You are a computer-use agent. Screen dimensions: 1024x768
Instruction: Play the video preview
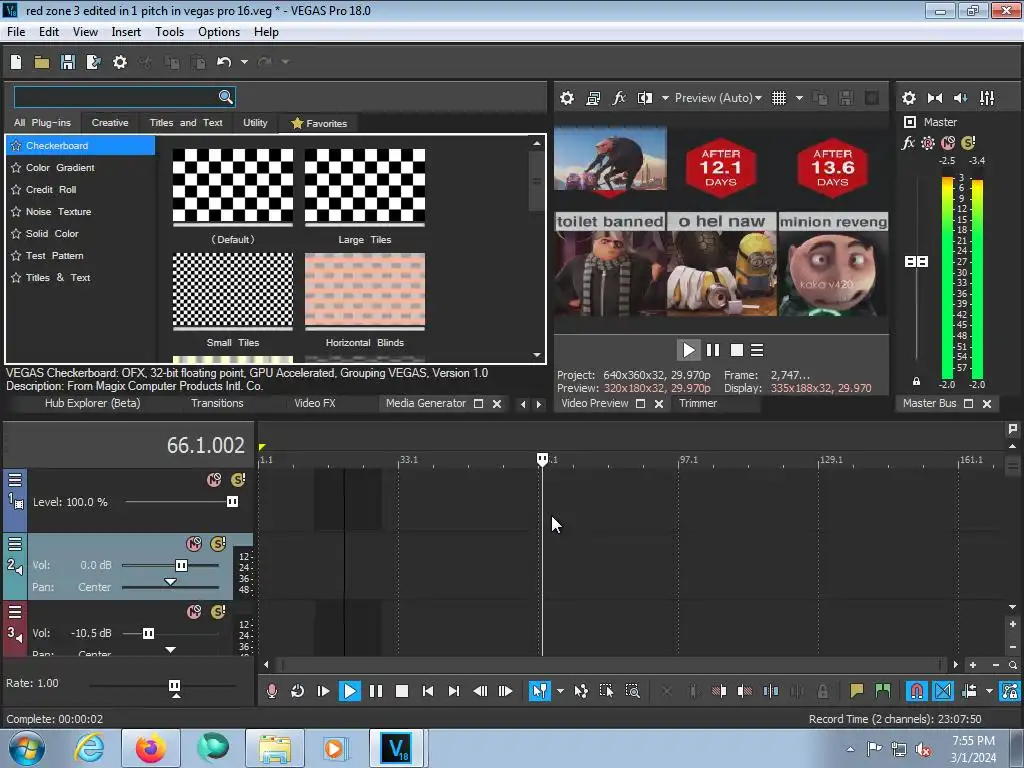coord(688,350)
